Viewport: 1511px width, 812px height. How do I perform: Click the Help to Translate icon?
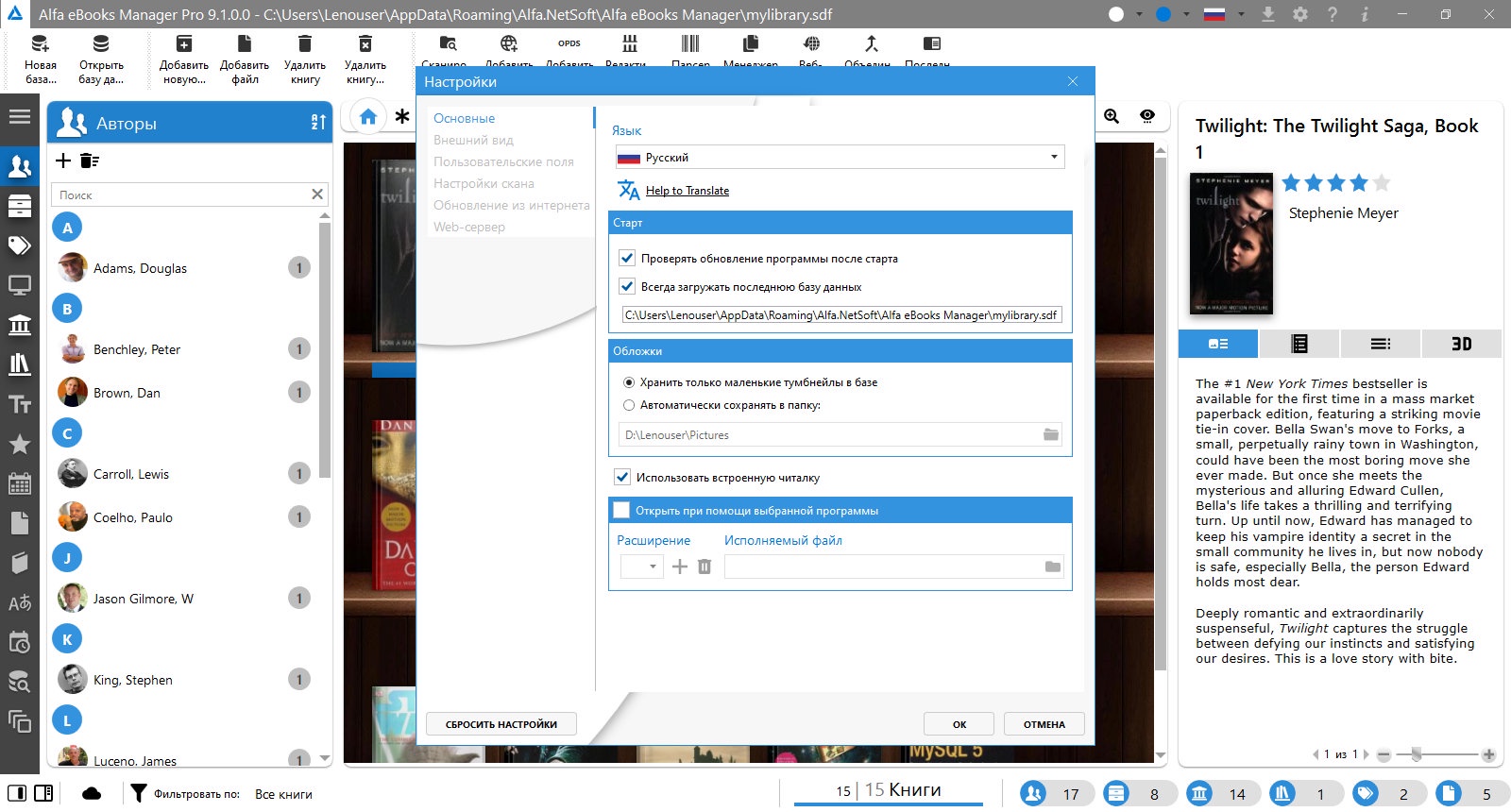coord(628,190)
